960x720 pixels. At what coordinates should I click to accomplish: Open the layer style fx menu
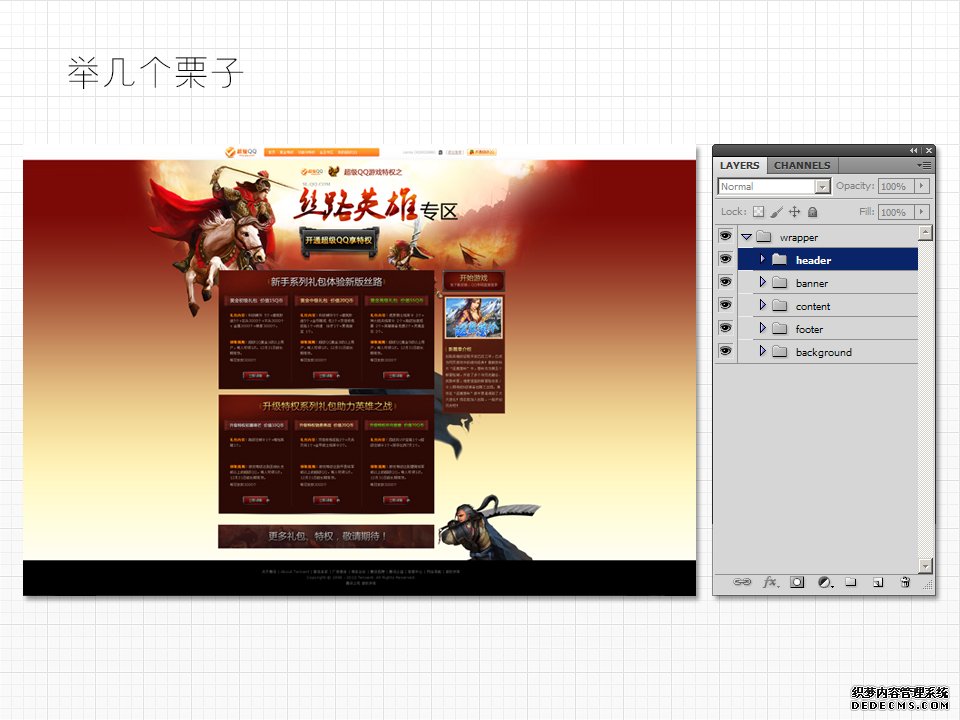[x=770, y=582]
